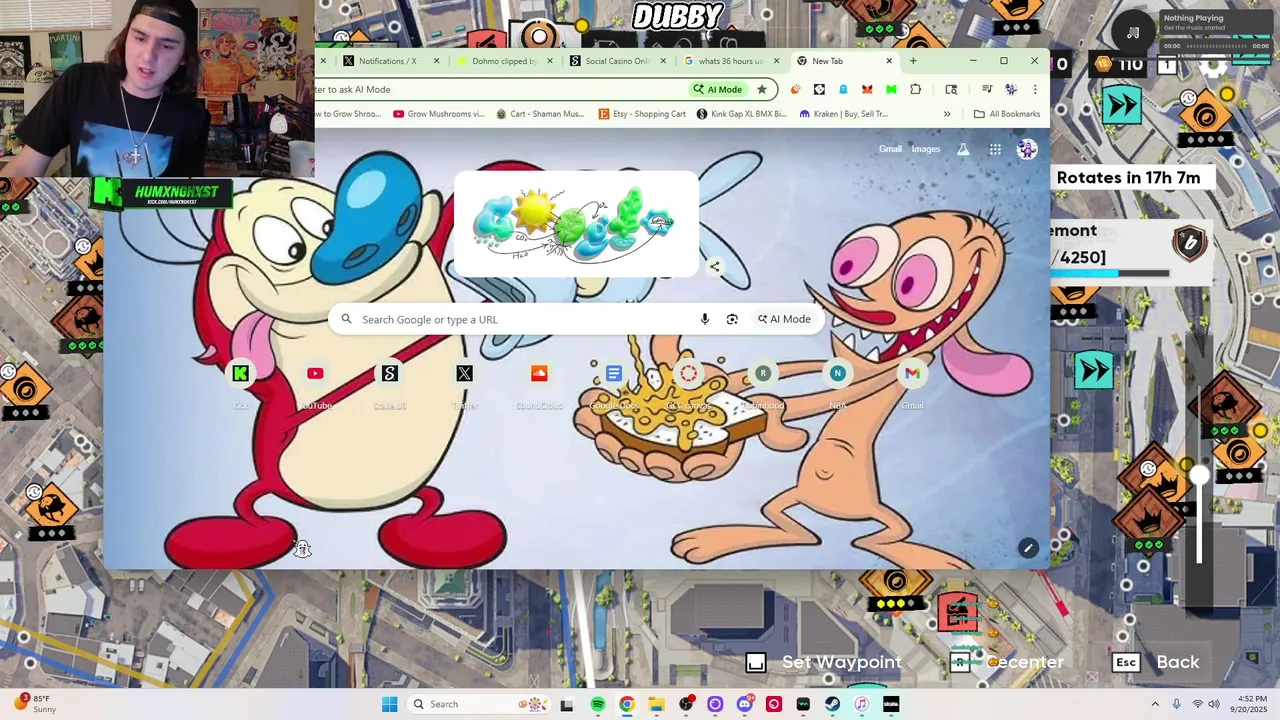Image resolution: width=1280 pixels, height=720 pixels.
Task: Open the weather widget showing 85°F Sunny
Action: tap(35, 704)
